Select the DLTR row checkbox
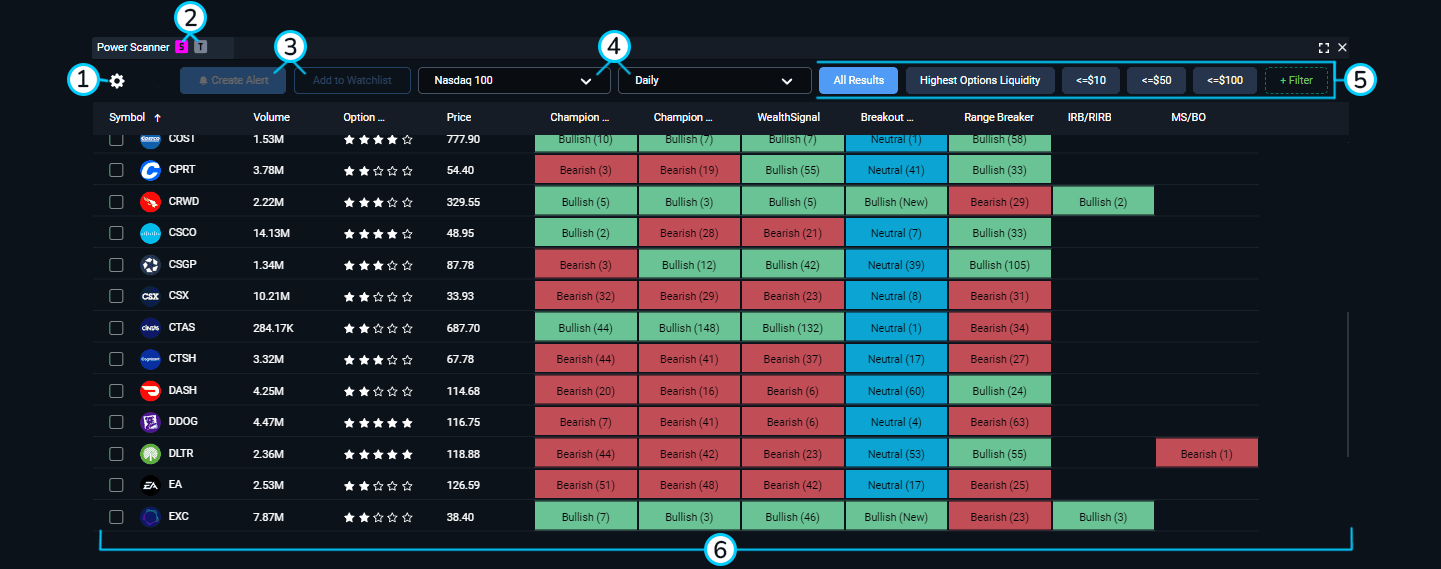The image size is (1441, 569). tap(116, 454)
